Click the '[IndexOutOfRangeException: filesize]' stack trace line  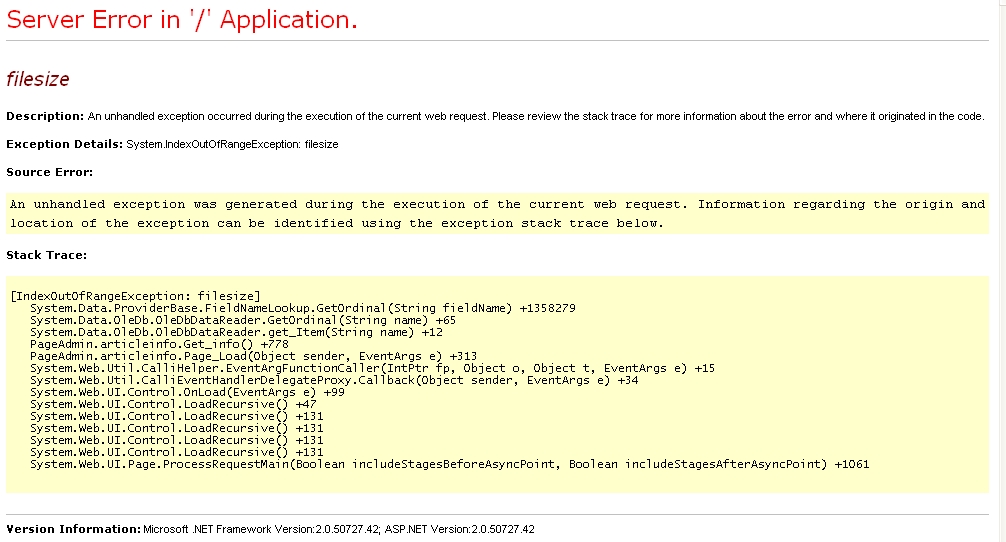point(135,296)
